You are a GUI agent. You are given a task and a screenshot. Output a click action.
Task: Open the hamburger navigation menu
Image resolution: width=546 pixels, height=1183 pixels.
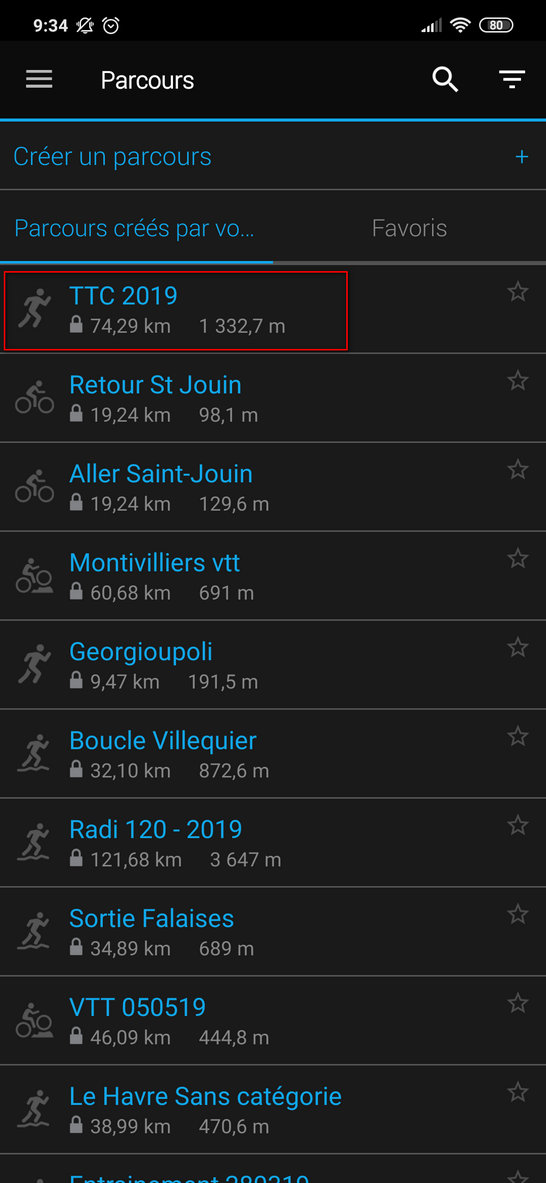pos(39,80)
